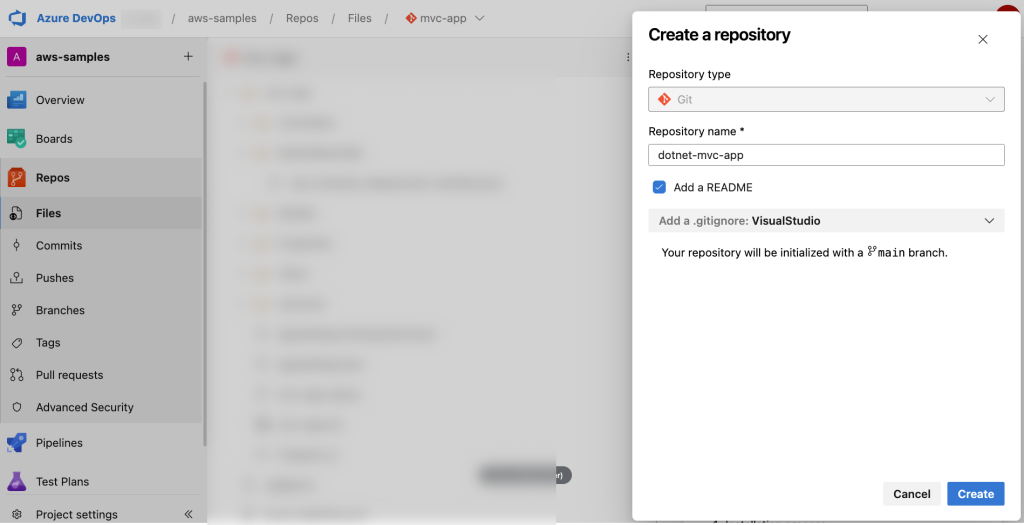Click the plus icon beside aws-samples

[x=188, y=57]
